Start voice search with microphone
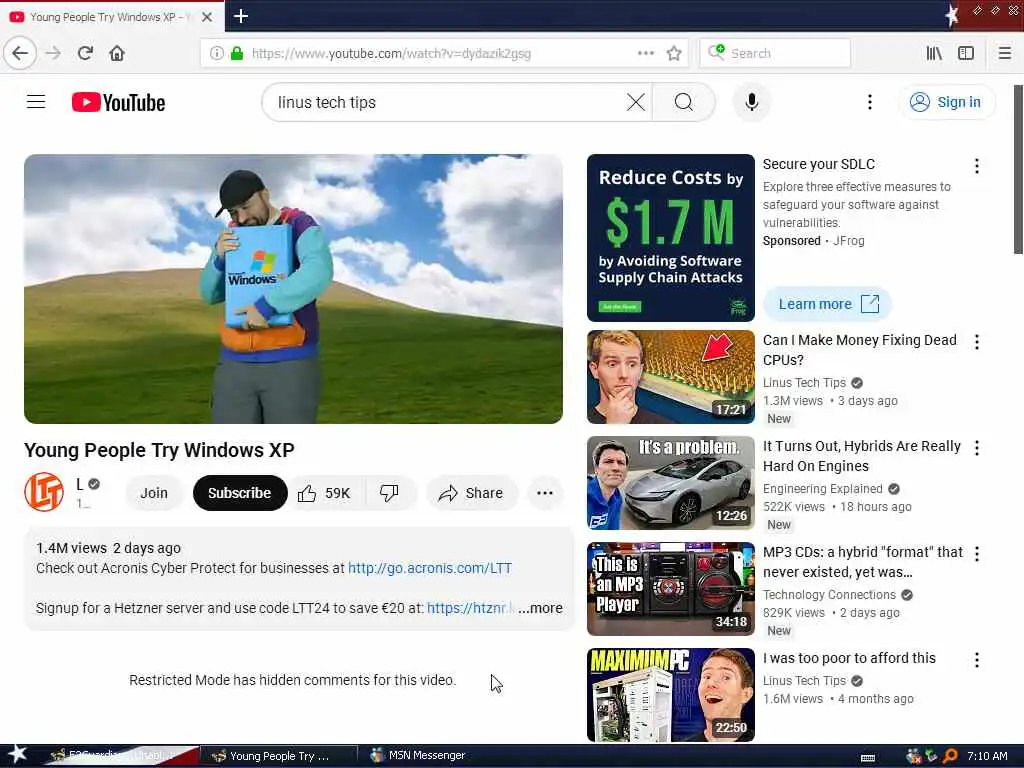Screen dimensions: 1024x768 (752, 102)
